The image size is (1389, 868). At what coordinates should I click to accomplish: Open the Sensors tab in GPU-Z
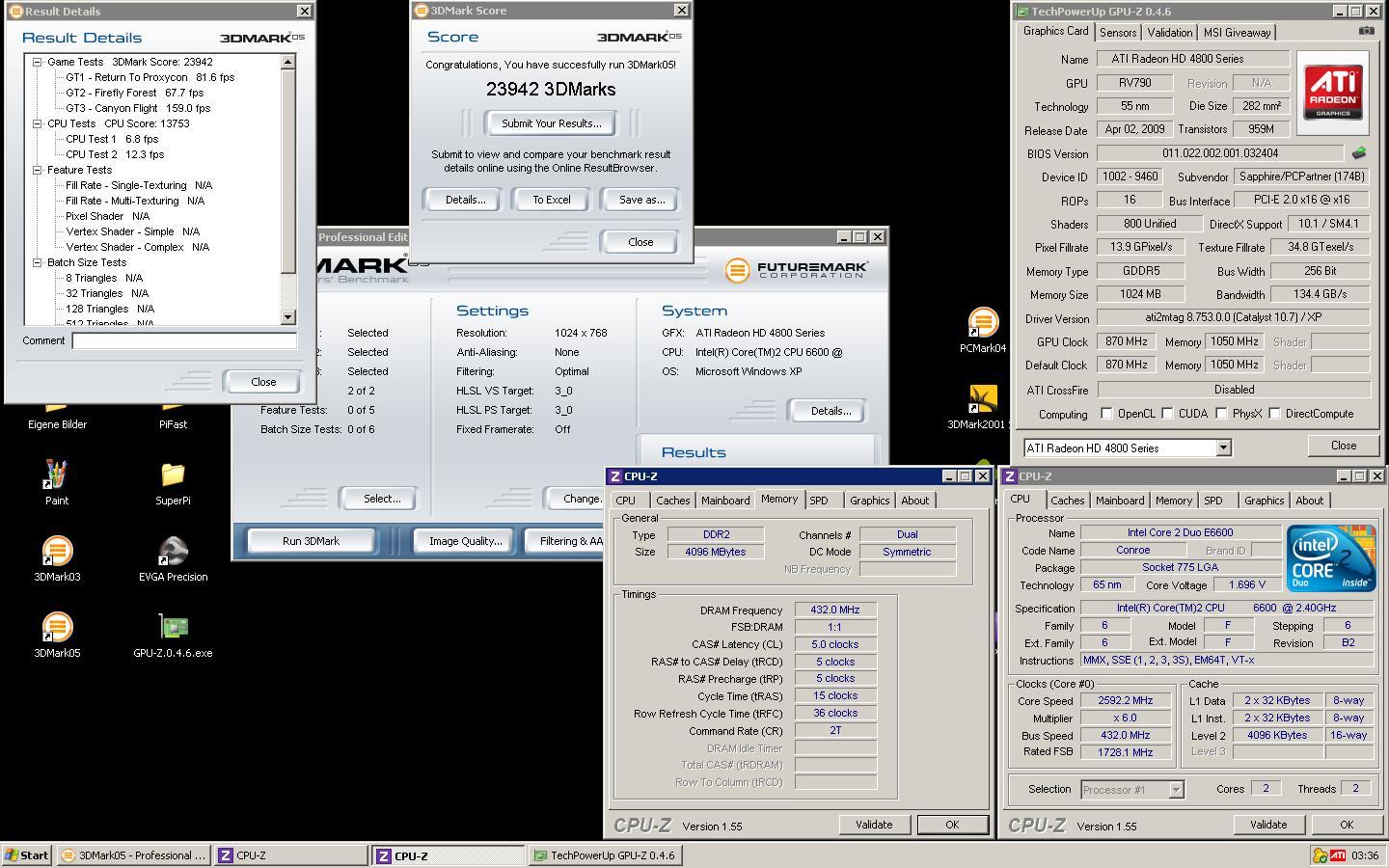pyautogui.click(x=1118, y=33)
